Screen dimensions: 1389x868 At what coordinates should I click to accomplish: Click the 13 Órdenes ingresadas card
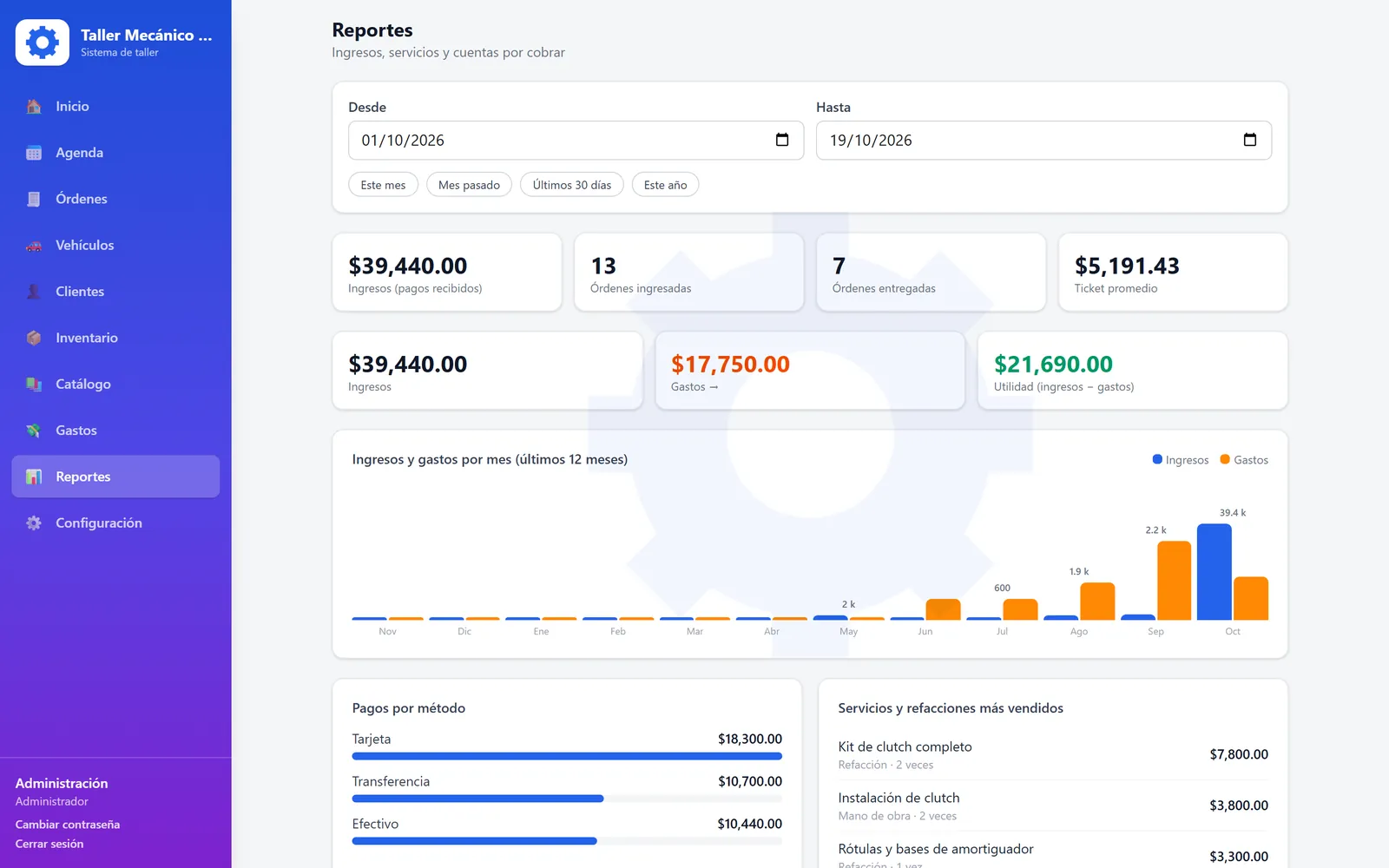688,272
